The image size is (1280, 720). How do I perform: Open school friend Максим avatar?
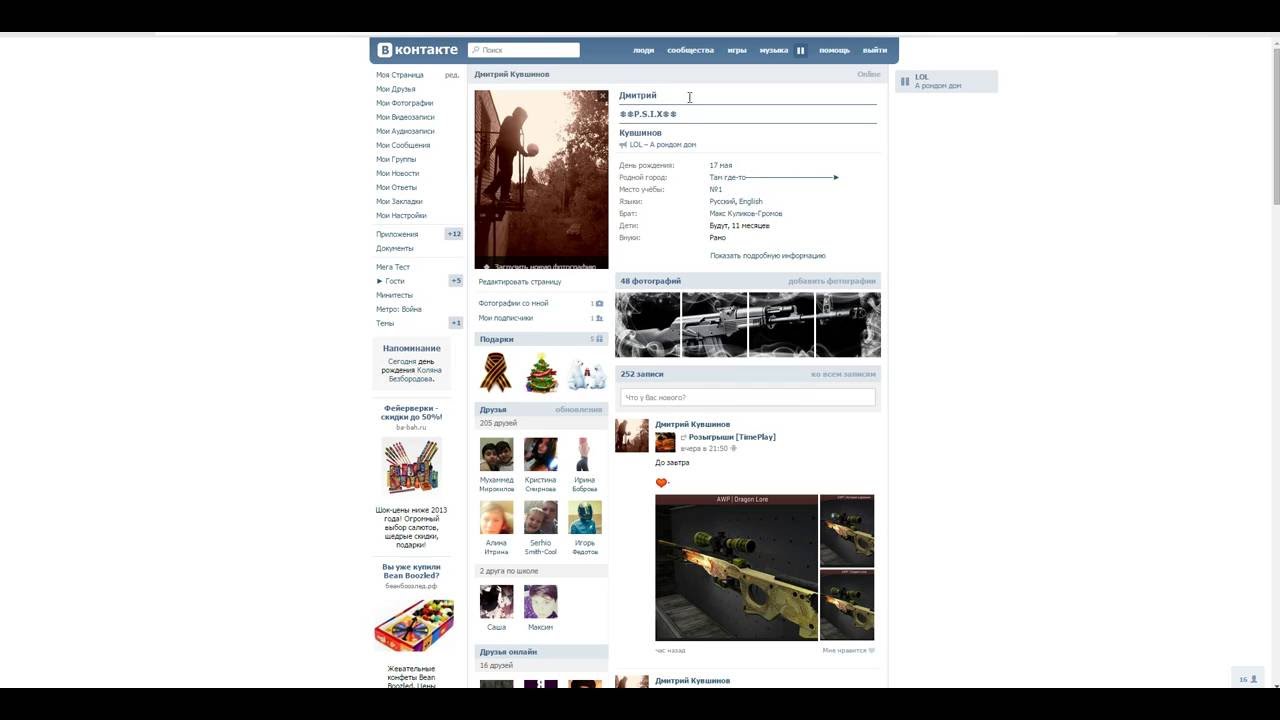[x=541, y=602]
